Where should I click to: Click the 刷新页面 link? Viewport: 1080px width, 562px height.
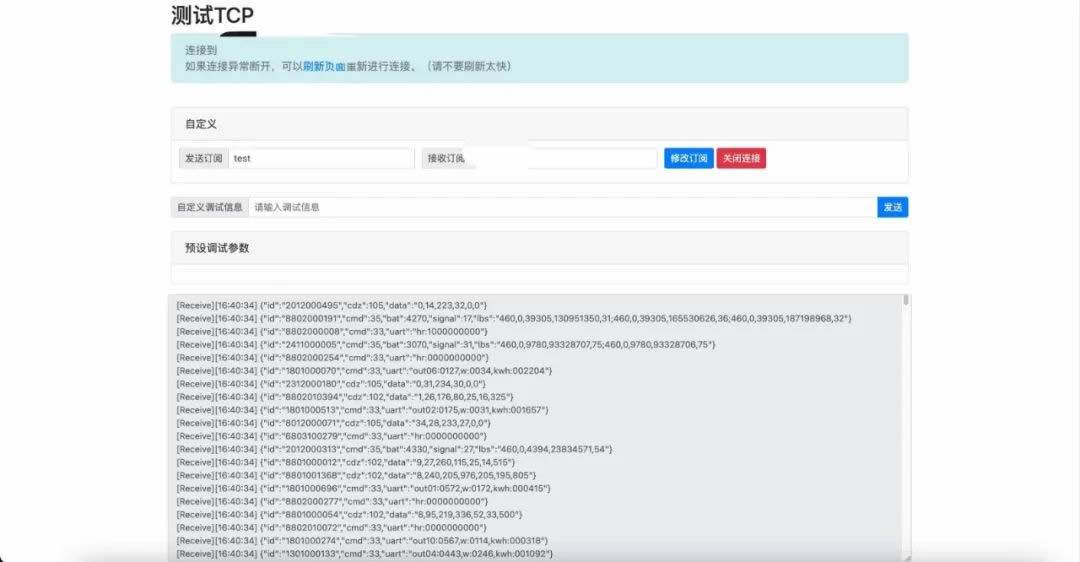point(324,66)
